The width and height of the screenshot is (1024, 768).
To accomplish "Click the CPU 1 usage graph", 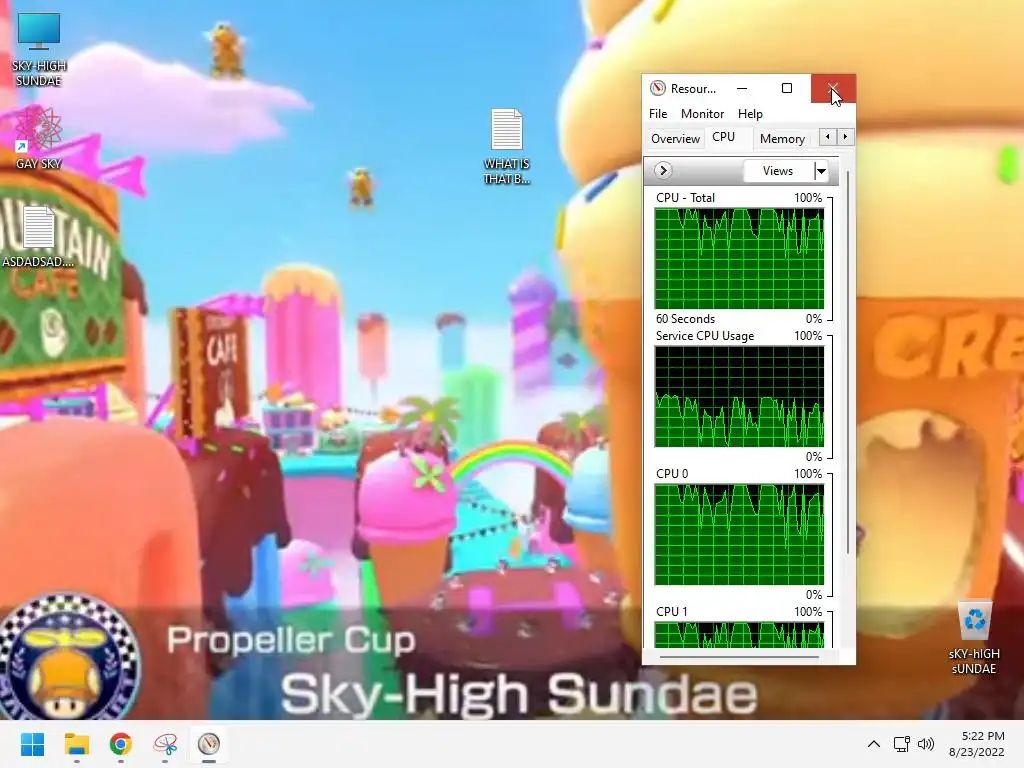I will [x=739, y=634].
